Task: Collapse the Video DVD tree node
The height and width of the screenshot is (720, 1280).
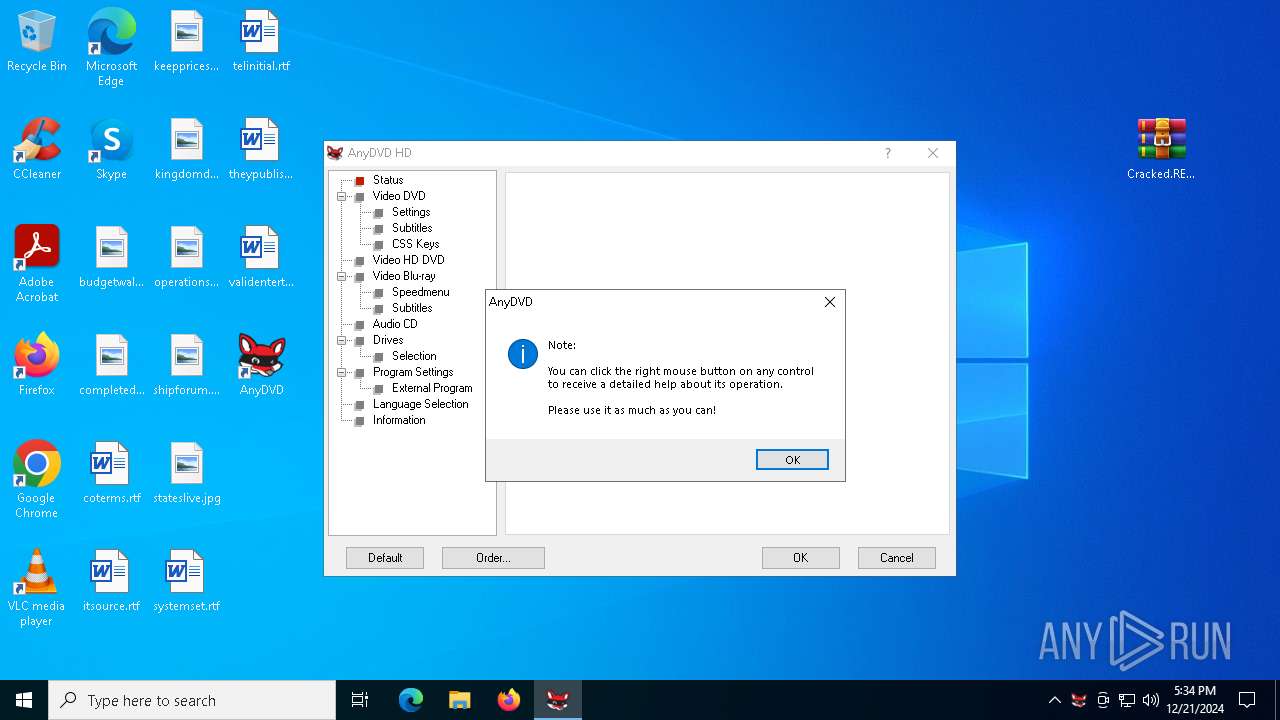Action: tap(342, 196)
